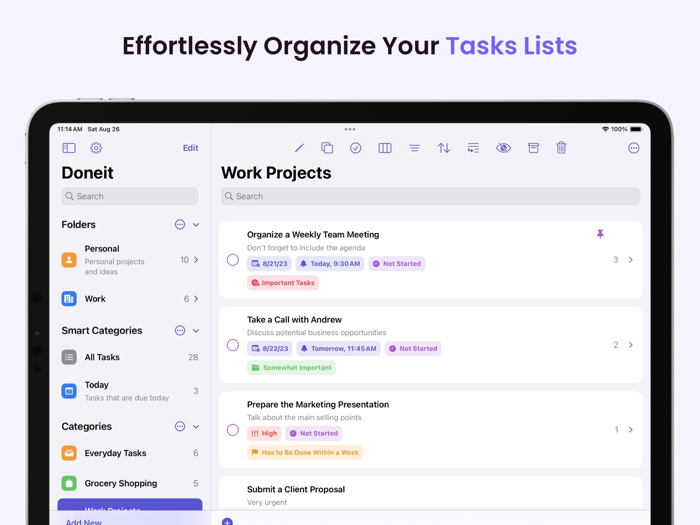This screenshot has width=700, height=525.
Task: Click the High priority tag
Action: (264, 433)
